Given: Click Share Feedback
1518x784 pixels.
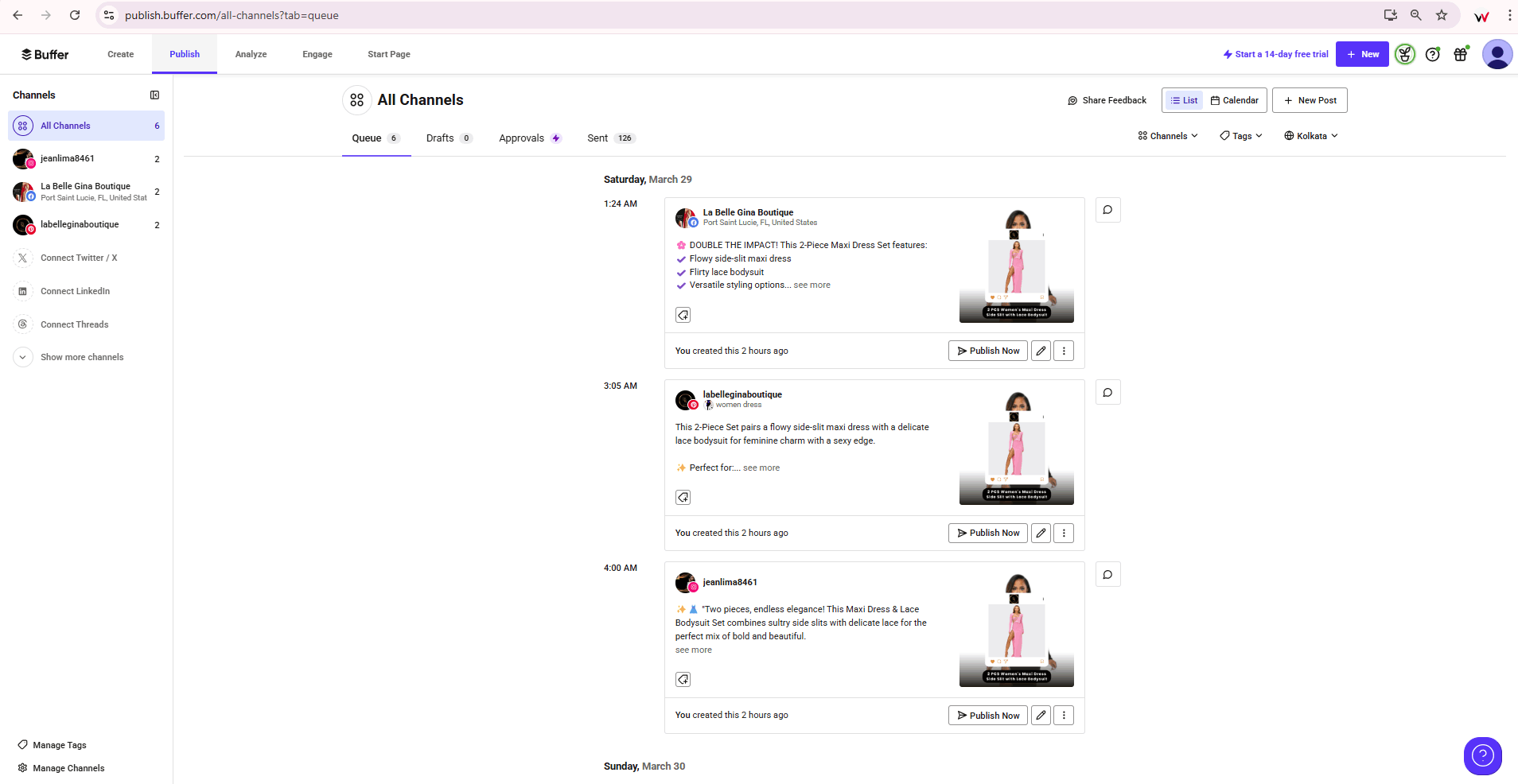Looking at the screenshot, I should point(1107,100).
